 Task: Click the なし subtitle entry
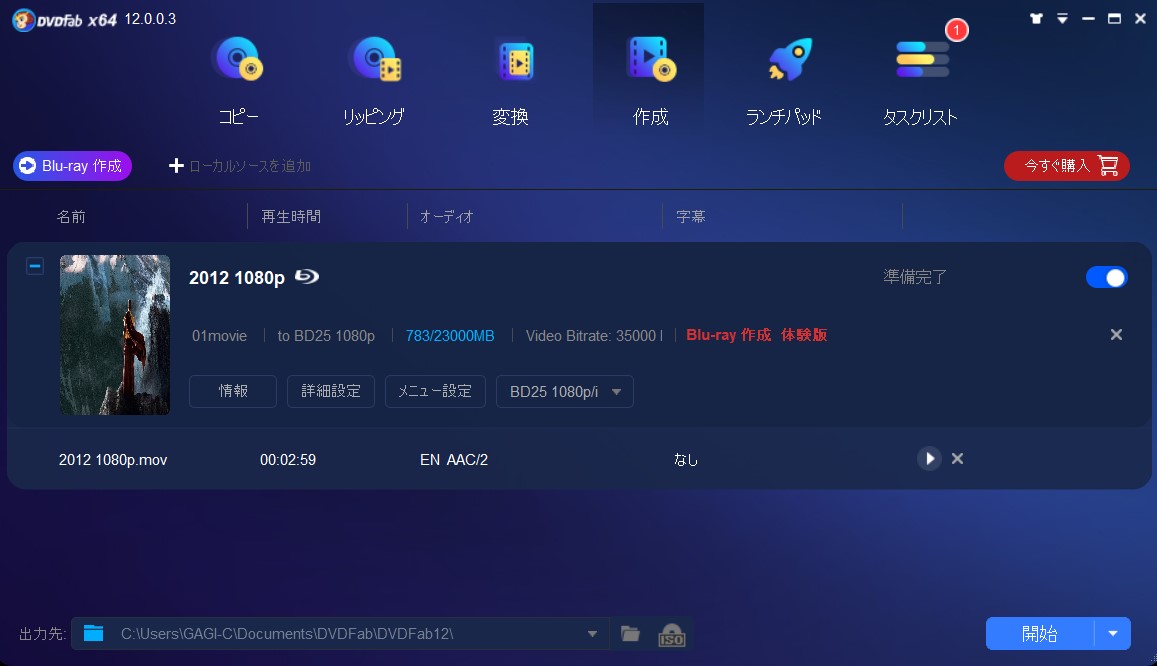[x=685, y=459]
